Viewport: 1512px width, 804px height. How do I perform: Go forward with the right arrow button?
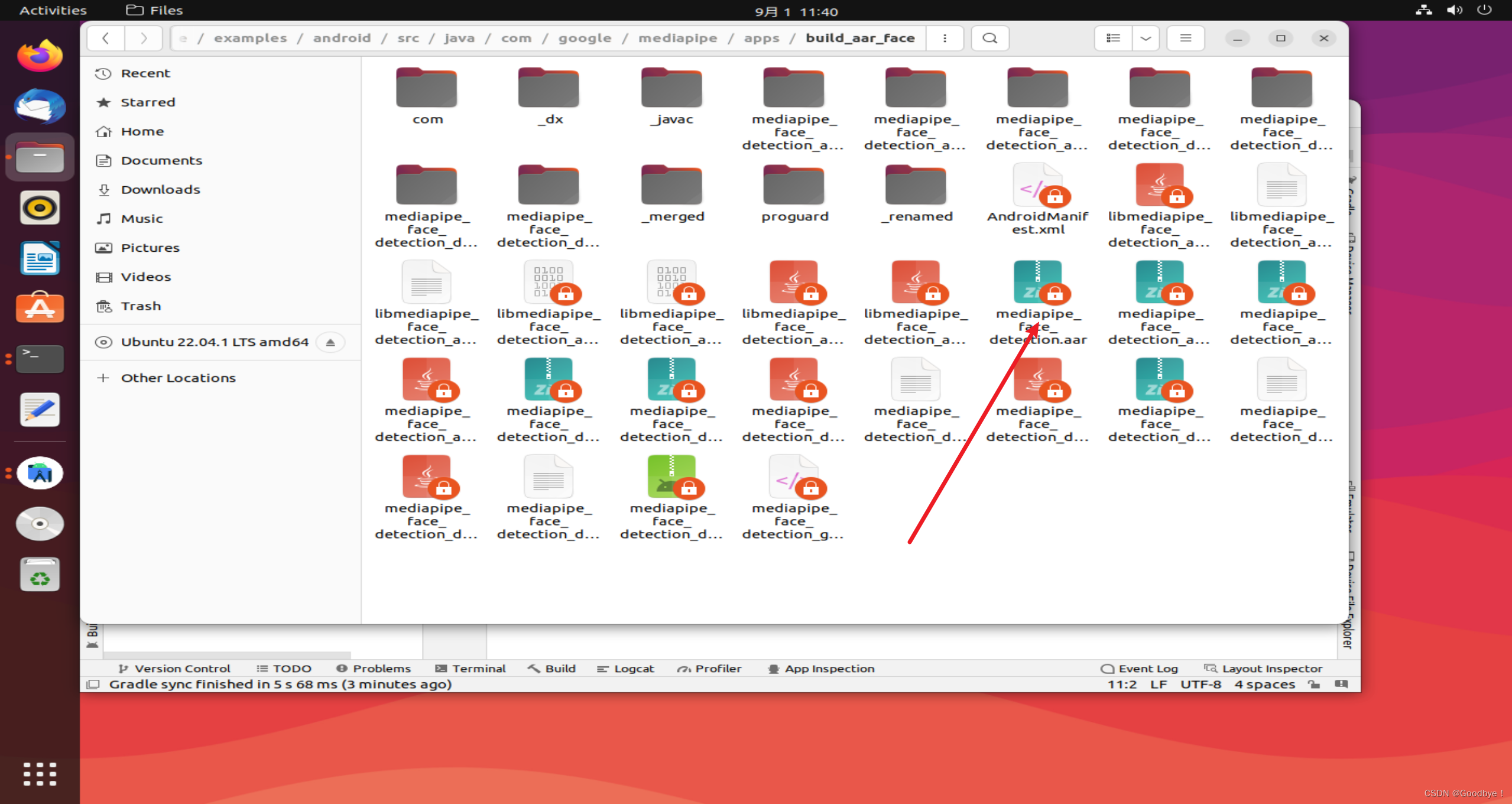tap(144, 38)
